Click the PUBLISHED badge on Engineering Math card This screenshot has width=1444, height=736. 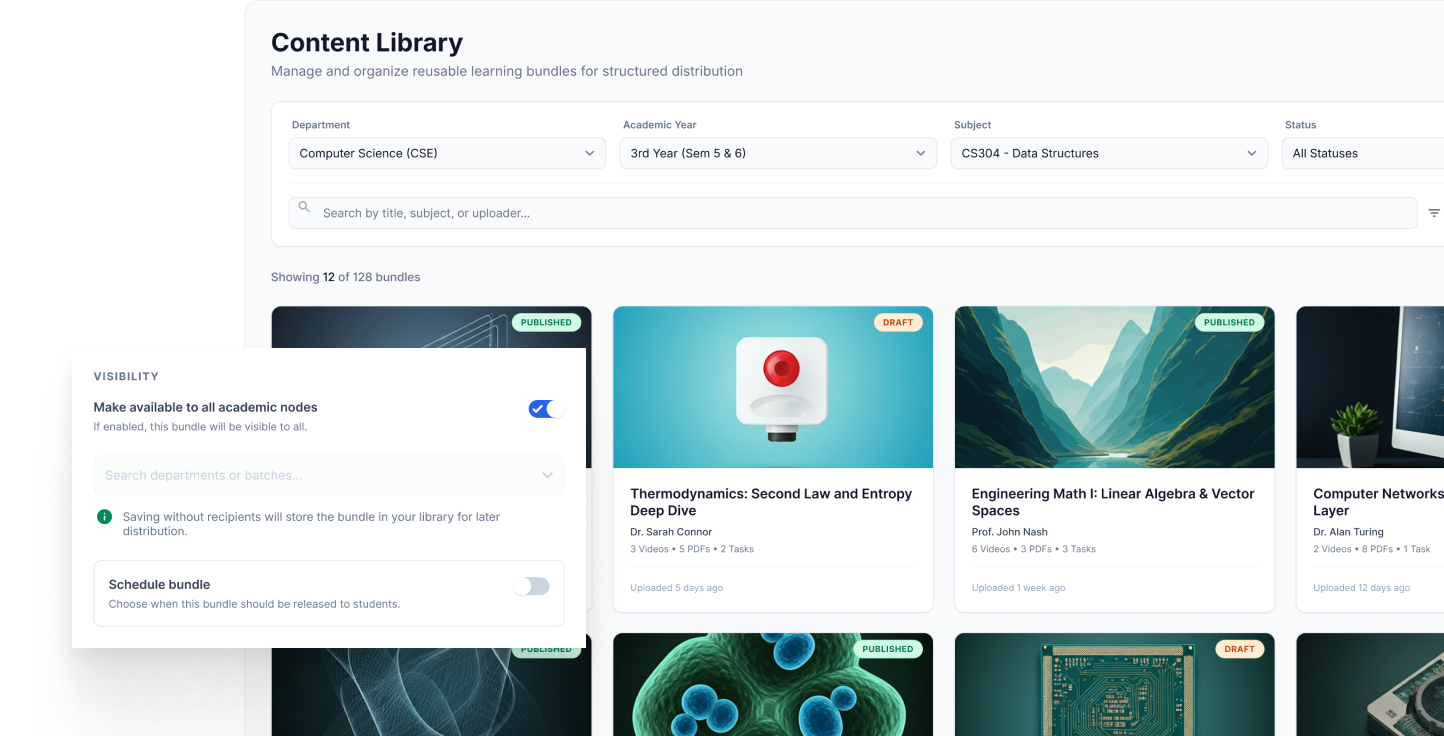tap(1229, 322)
